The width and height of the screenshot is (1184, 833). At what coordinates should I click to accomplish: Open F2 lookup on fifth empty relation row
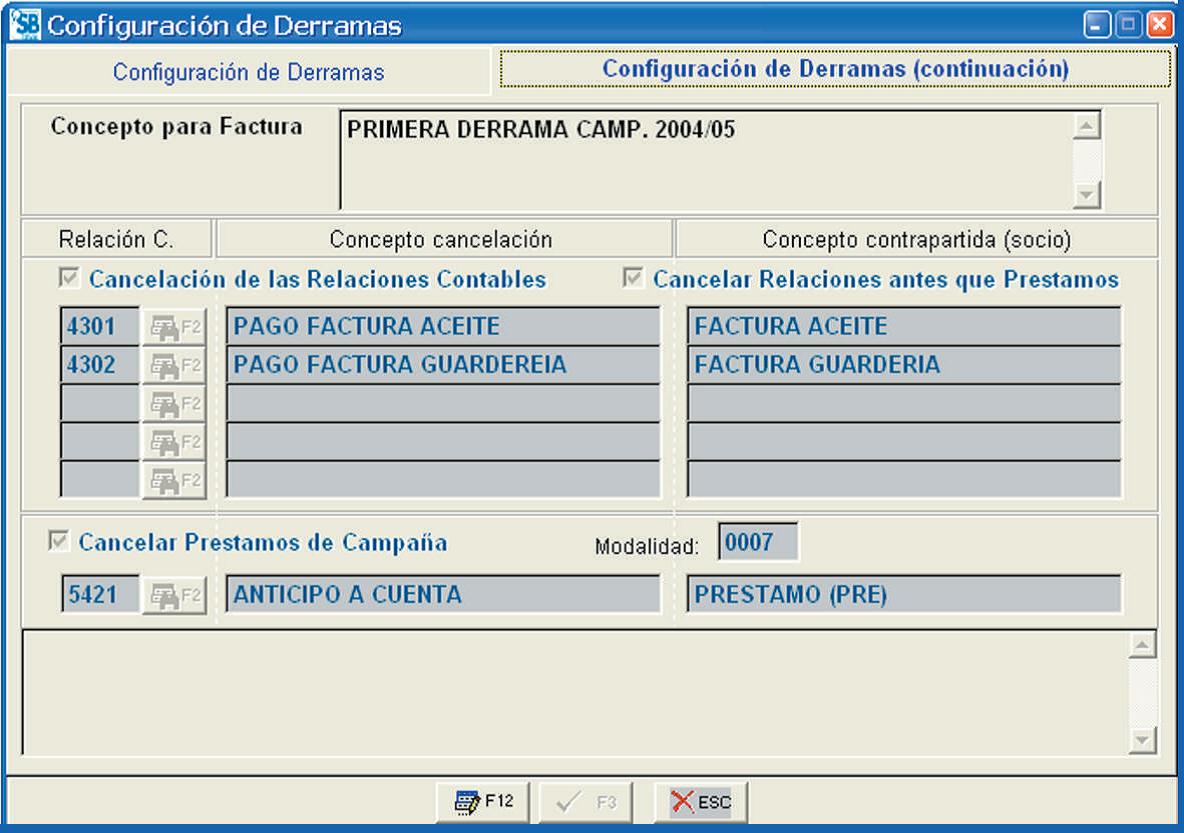click(x=174, y=480)
